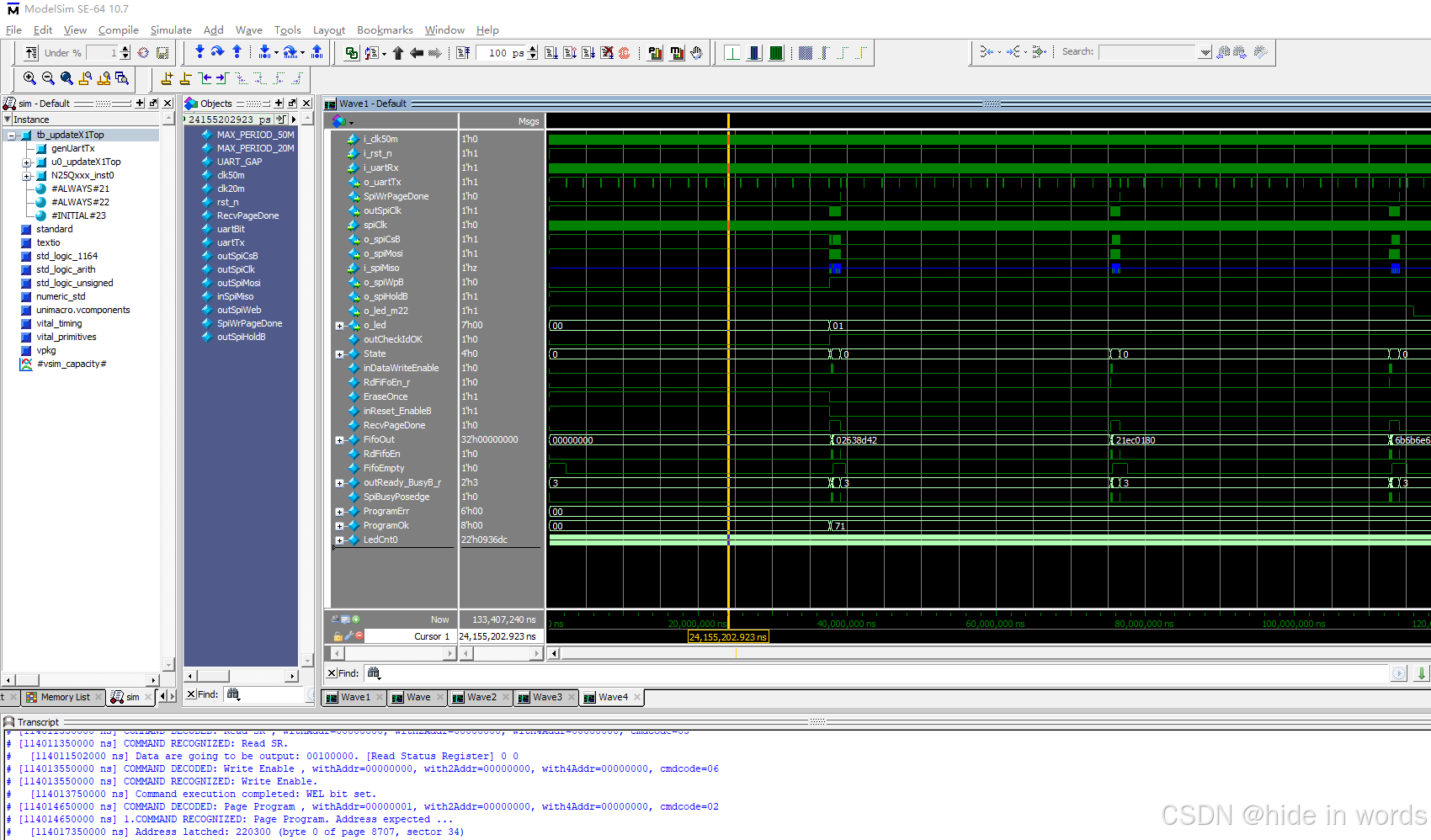Image resolution: width=1431 pixels, height=840 pixels.
Task: Open the Search box dropdown arrow
Action: coord(1206,52)
